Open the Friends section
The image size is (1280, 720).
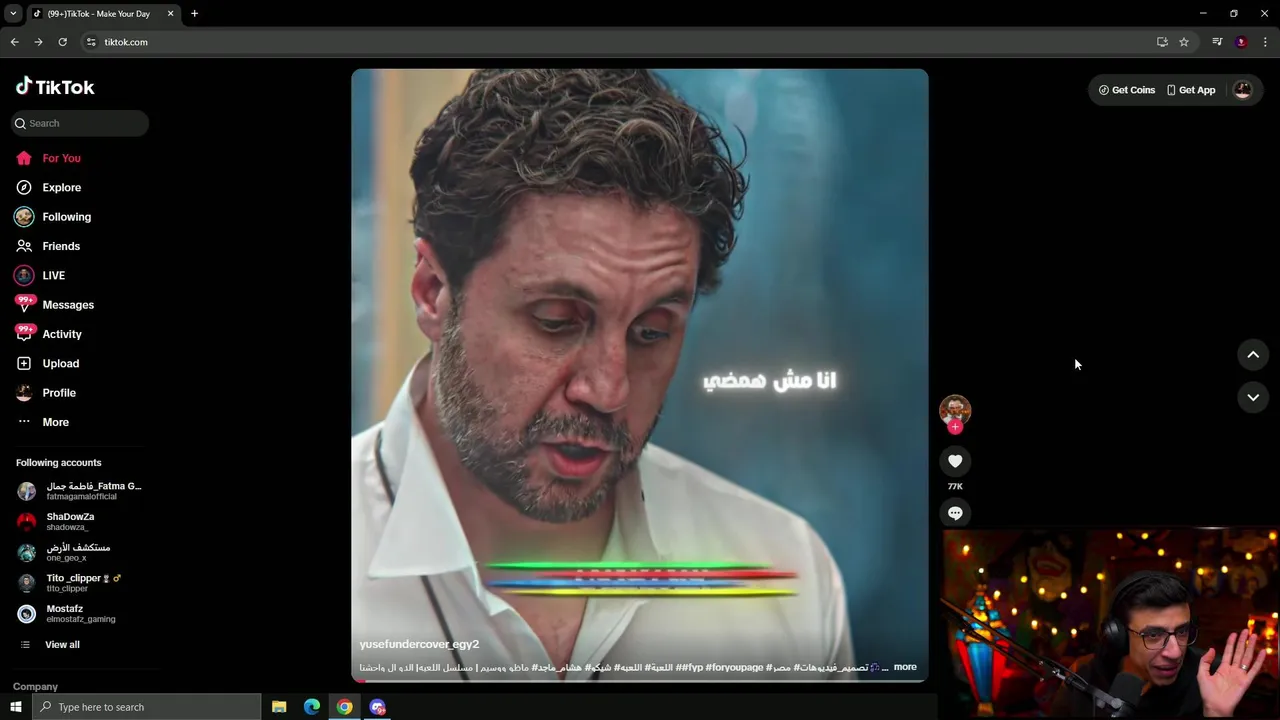pos(60,246)
